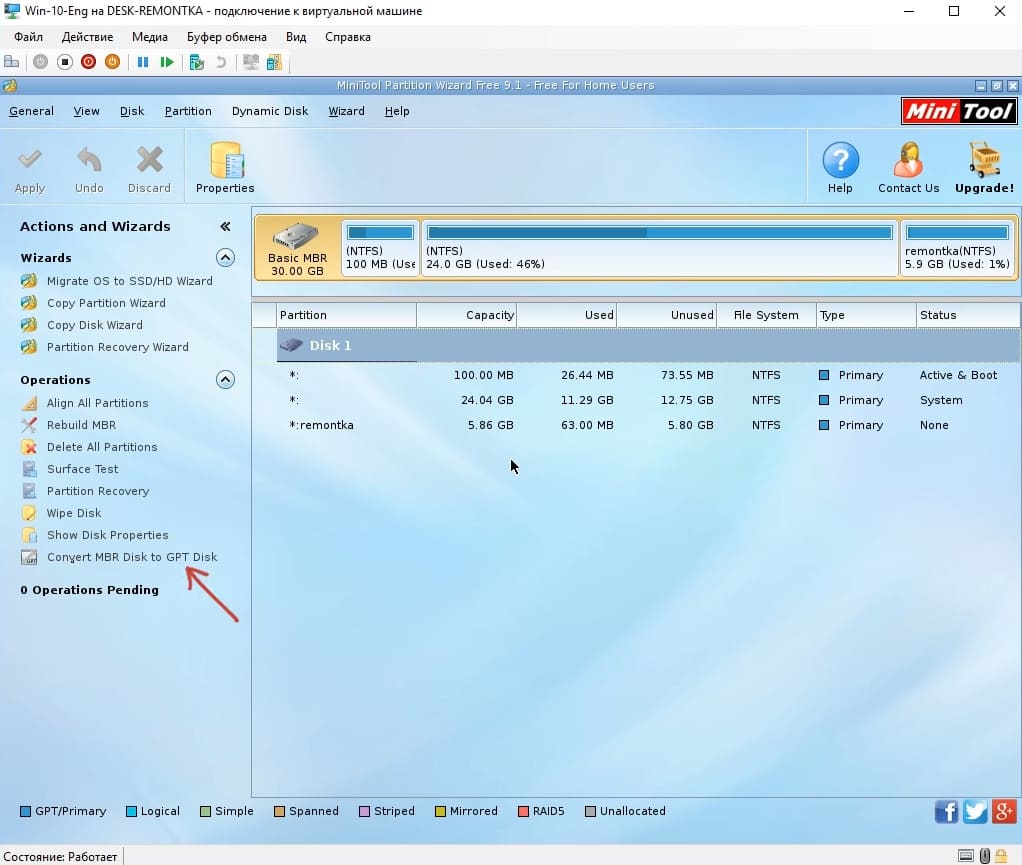Click the File System column header
The image size is (1022, 865).
click(x=766, y=315)
